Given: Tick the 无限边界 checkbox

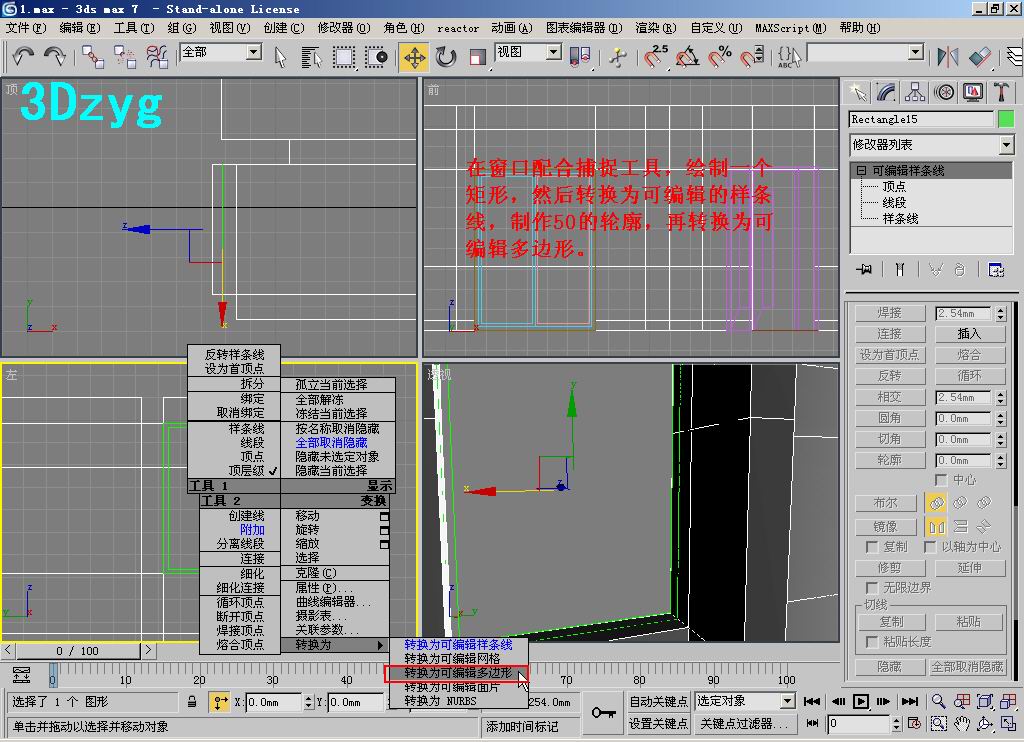Looking at the screenshot, I should pyautogui.click(x=872, y=588).
